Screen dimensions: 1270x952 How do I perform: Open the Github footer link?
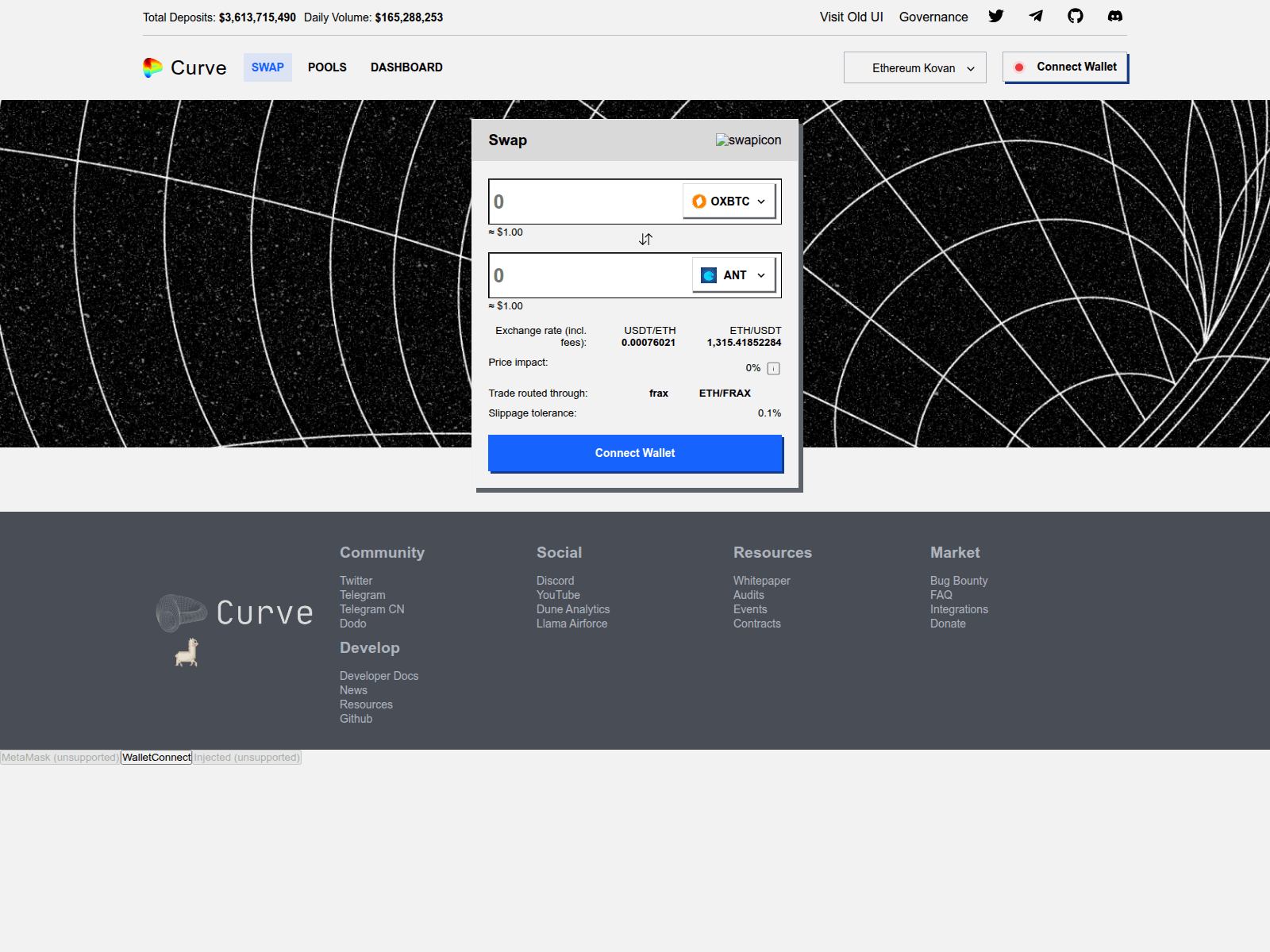pos(356,719)
